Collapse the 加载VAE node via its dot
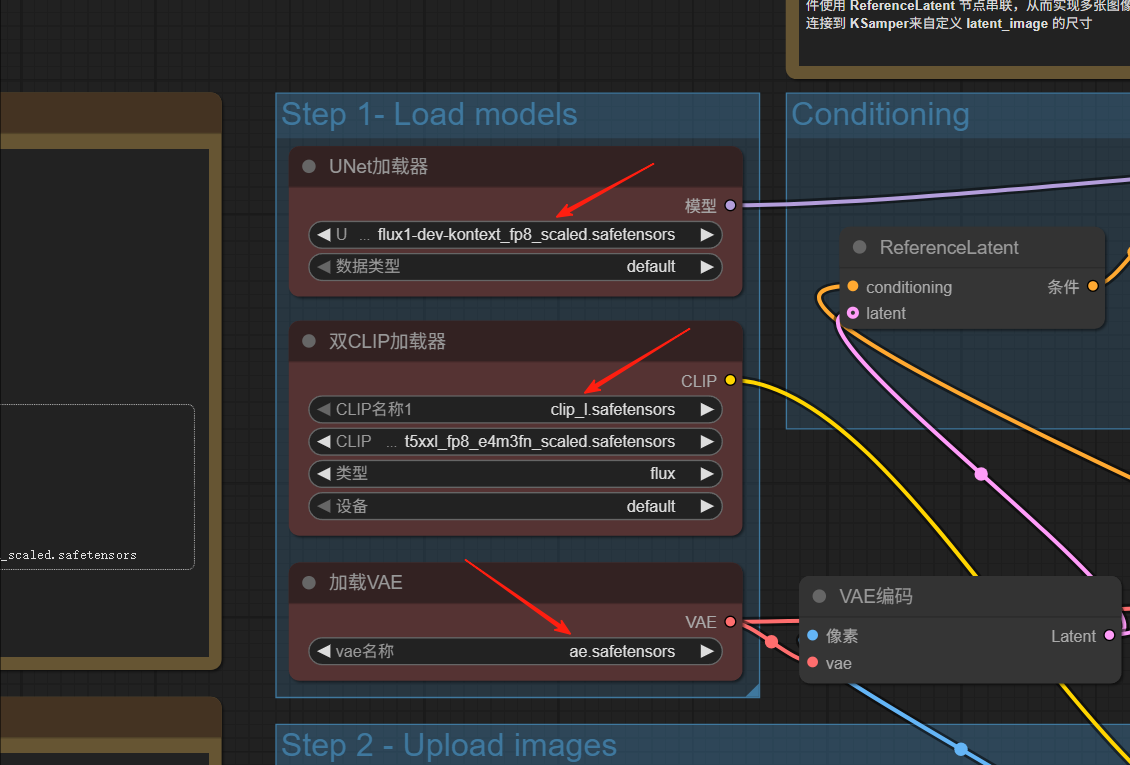Screen dimensions: 1130x765 point(309,582)
